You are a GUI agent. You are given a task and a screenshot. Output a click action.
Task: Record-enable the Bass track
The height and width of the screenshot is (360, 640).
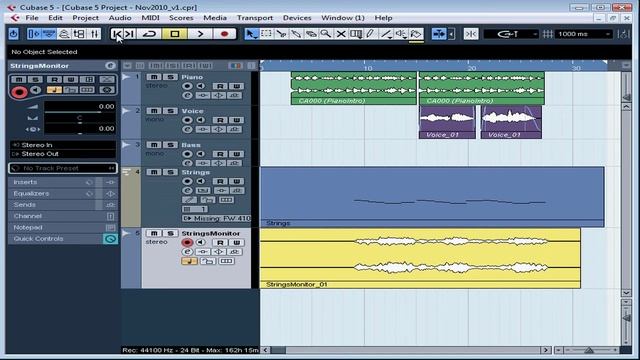coord(187,154)
